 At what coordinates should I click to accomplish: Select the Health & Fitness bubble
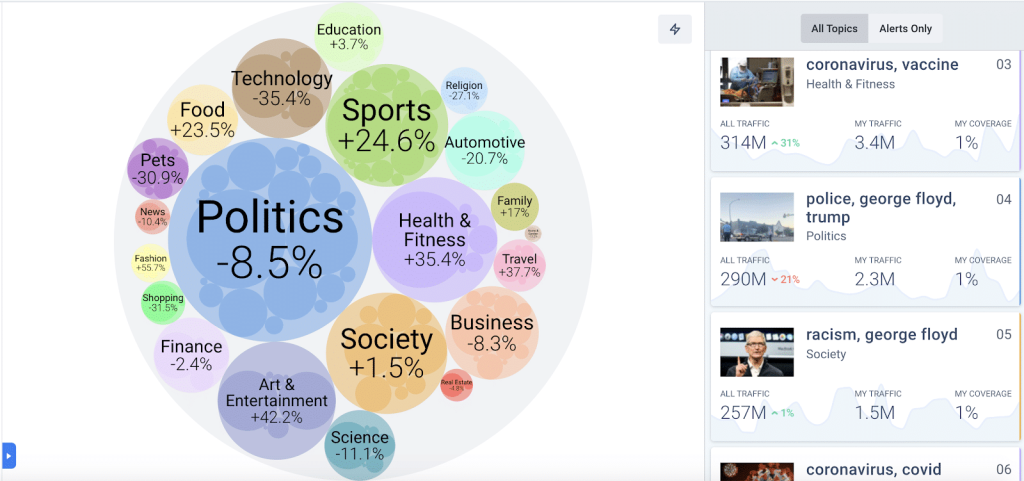[x=435, y=240]
